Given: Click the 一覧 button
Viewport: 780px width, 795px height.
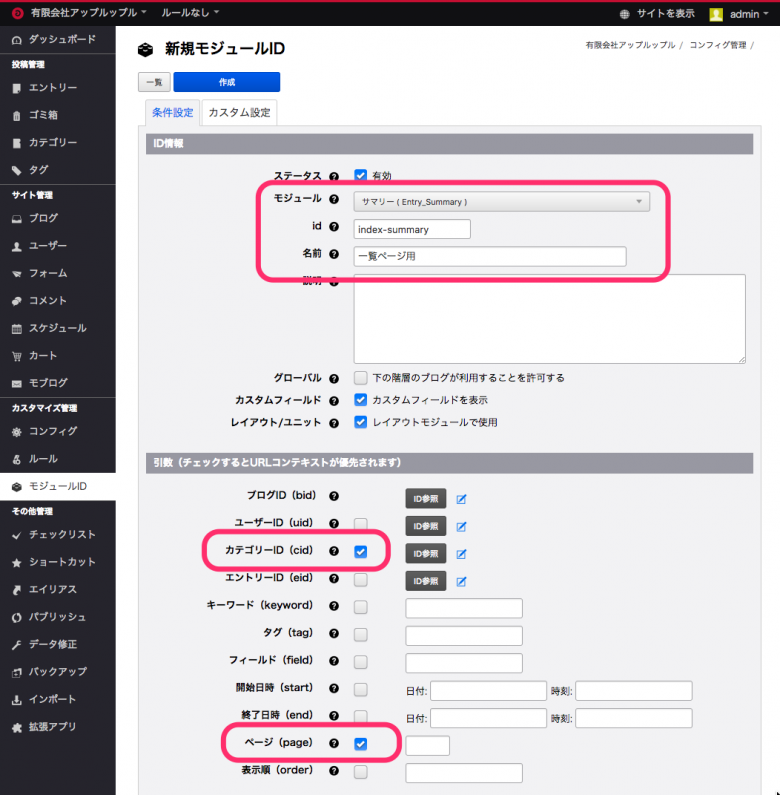Looking at the screenshot, I should [x=153, y=82].
